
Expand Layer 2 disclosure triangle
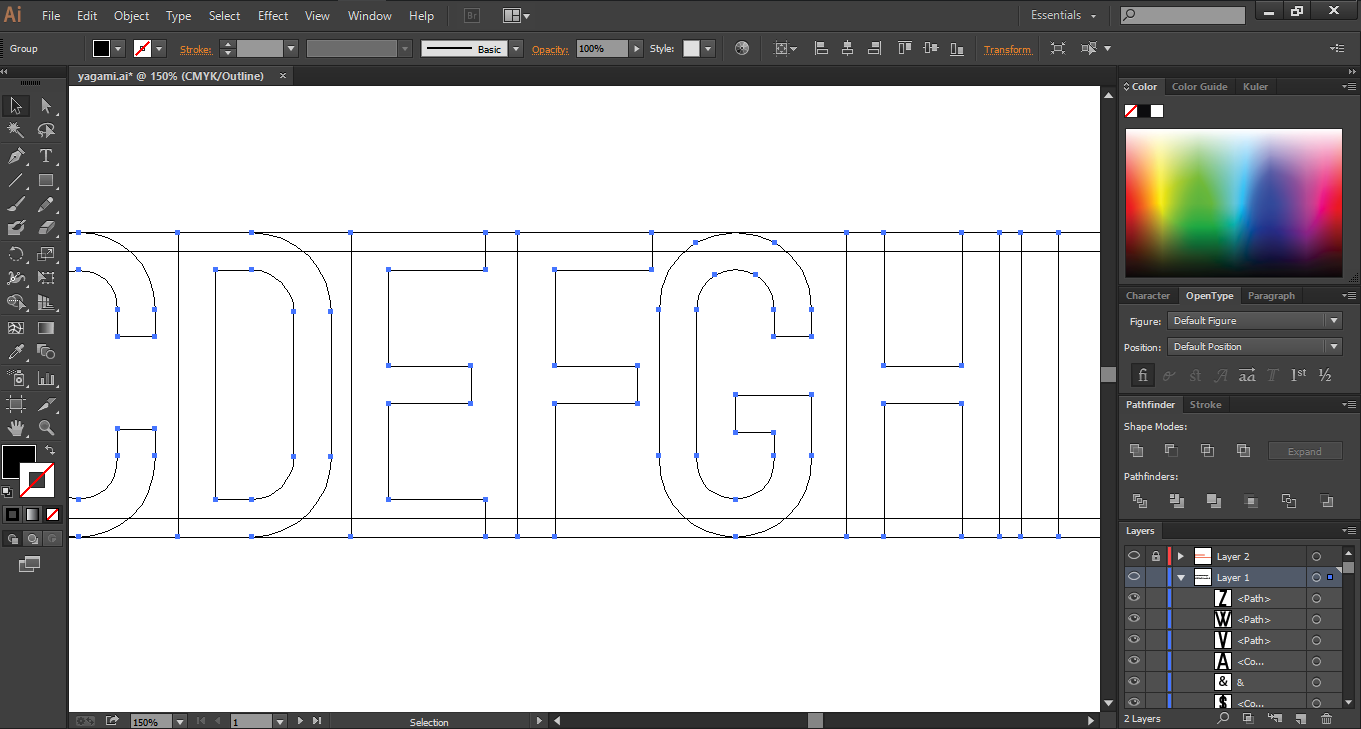[1181, 556]
